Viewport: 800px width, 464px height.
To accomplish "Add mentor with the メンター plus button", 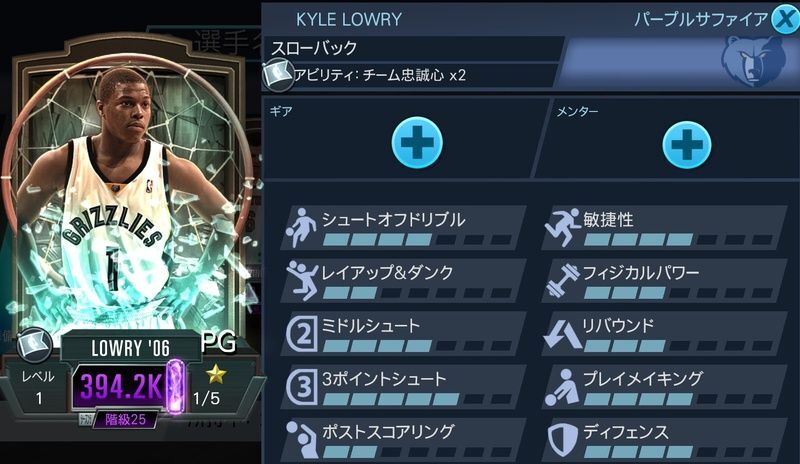I will (x=687, y=144).
